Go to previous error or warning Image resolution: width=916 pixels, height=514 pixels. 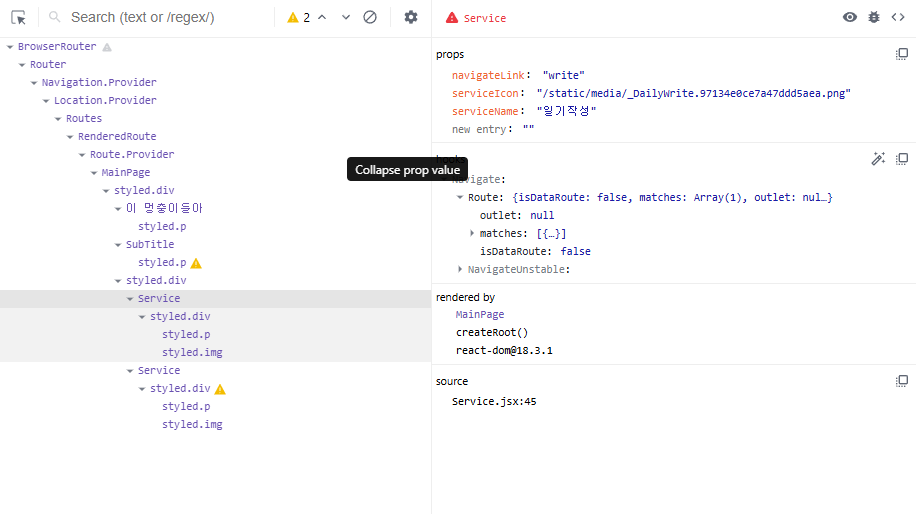coord(322,18)
